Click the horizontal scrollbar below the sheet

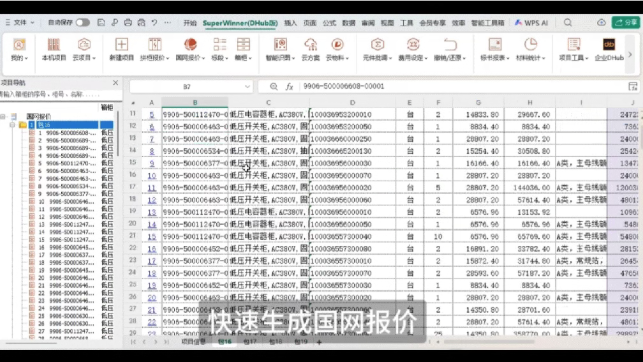click(489, 342)
